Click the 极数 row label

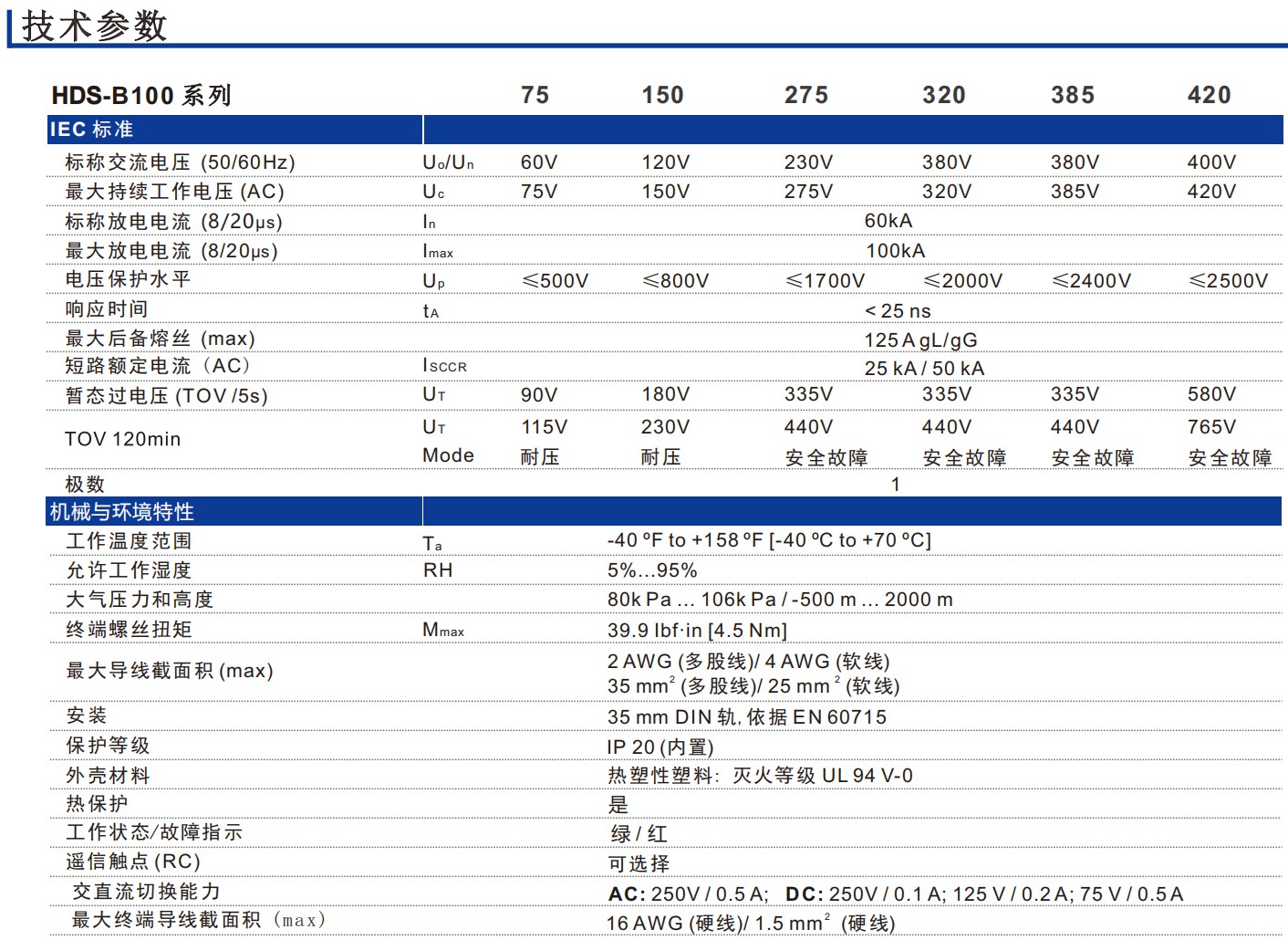[85, 485]
